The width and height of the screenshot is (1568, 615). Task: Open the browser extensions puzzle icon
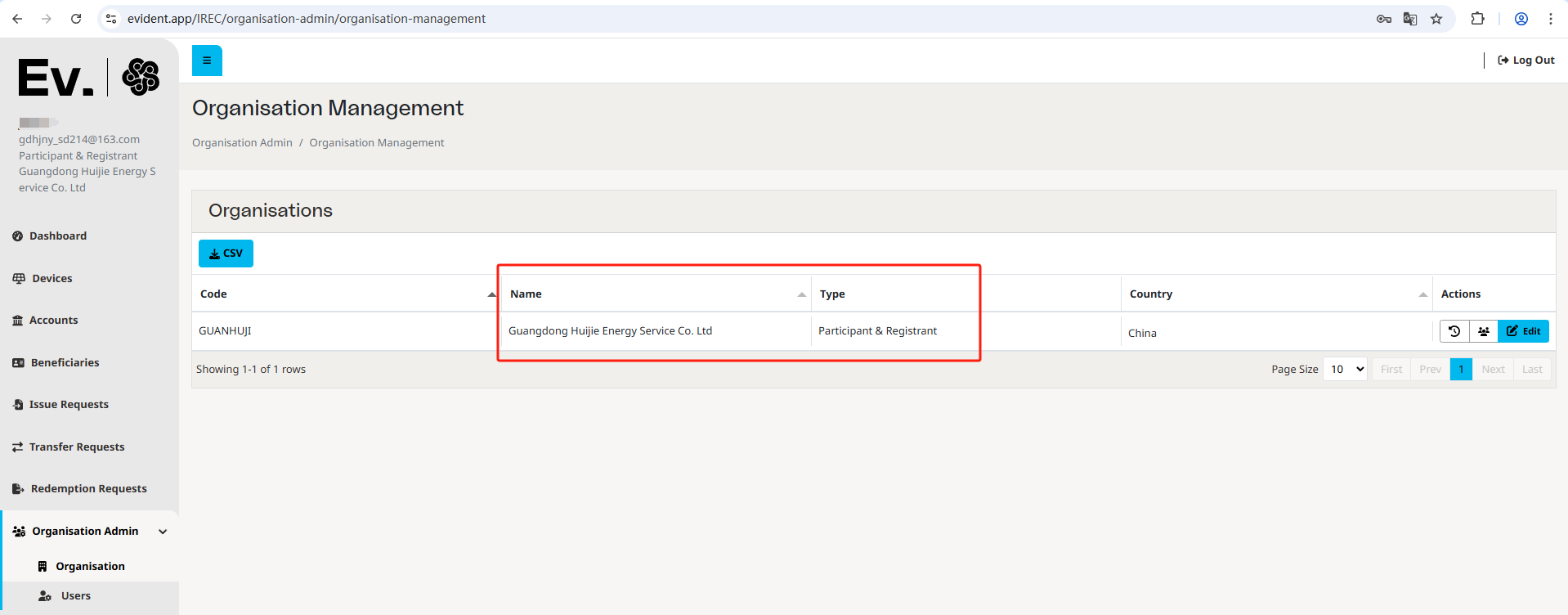click(x=1477, y=19)
